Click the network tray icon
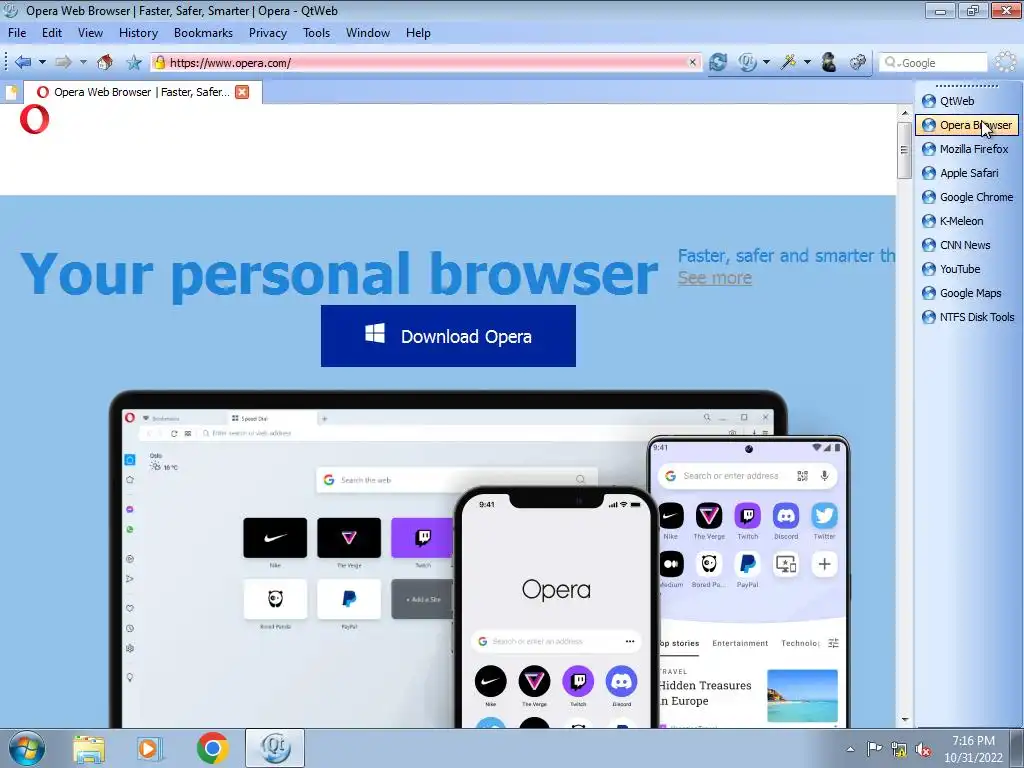The width and height of the screenshot is (1024, 768). [899, 750]
